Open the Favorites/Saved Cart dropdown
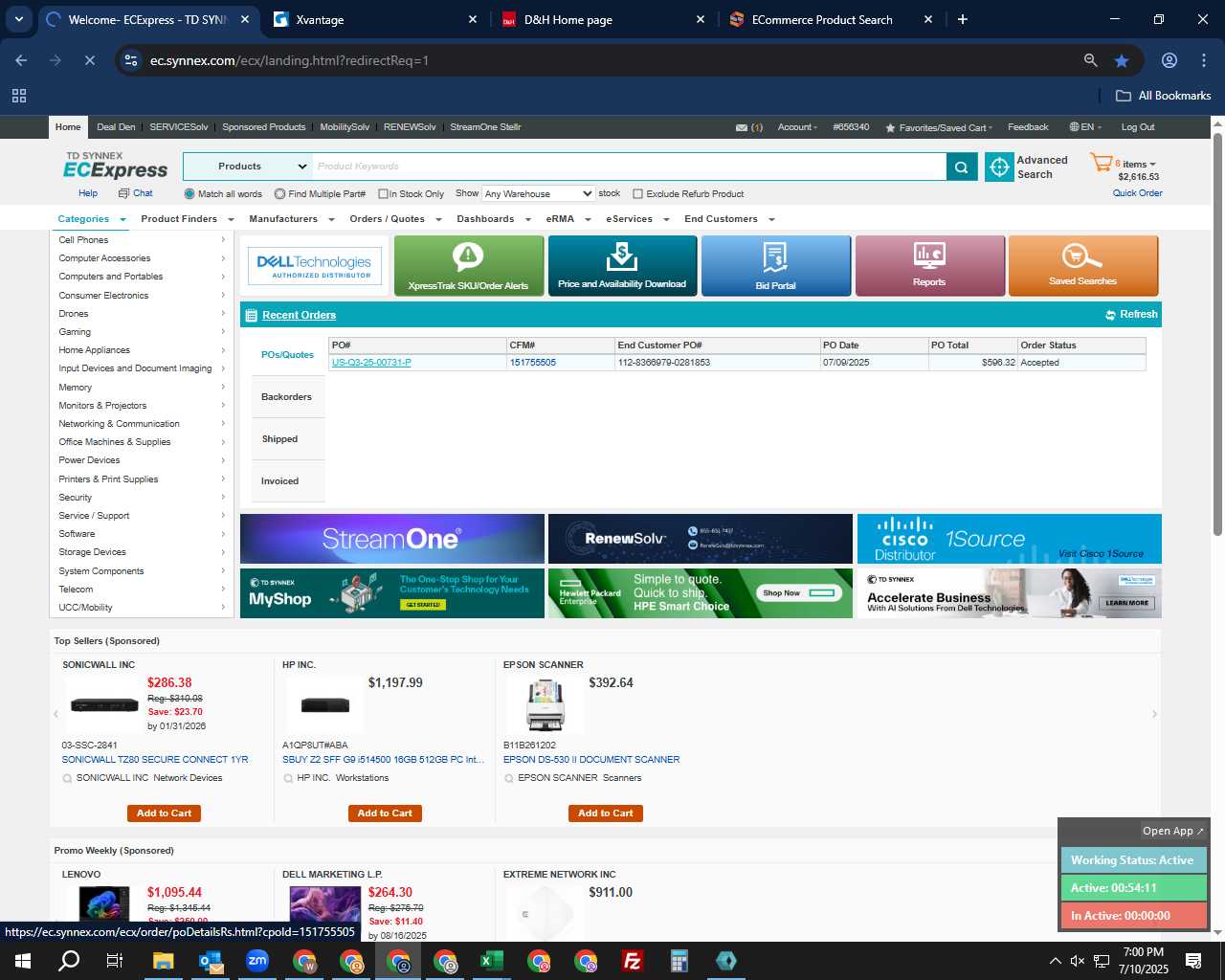 940,127
